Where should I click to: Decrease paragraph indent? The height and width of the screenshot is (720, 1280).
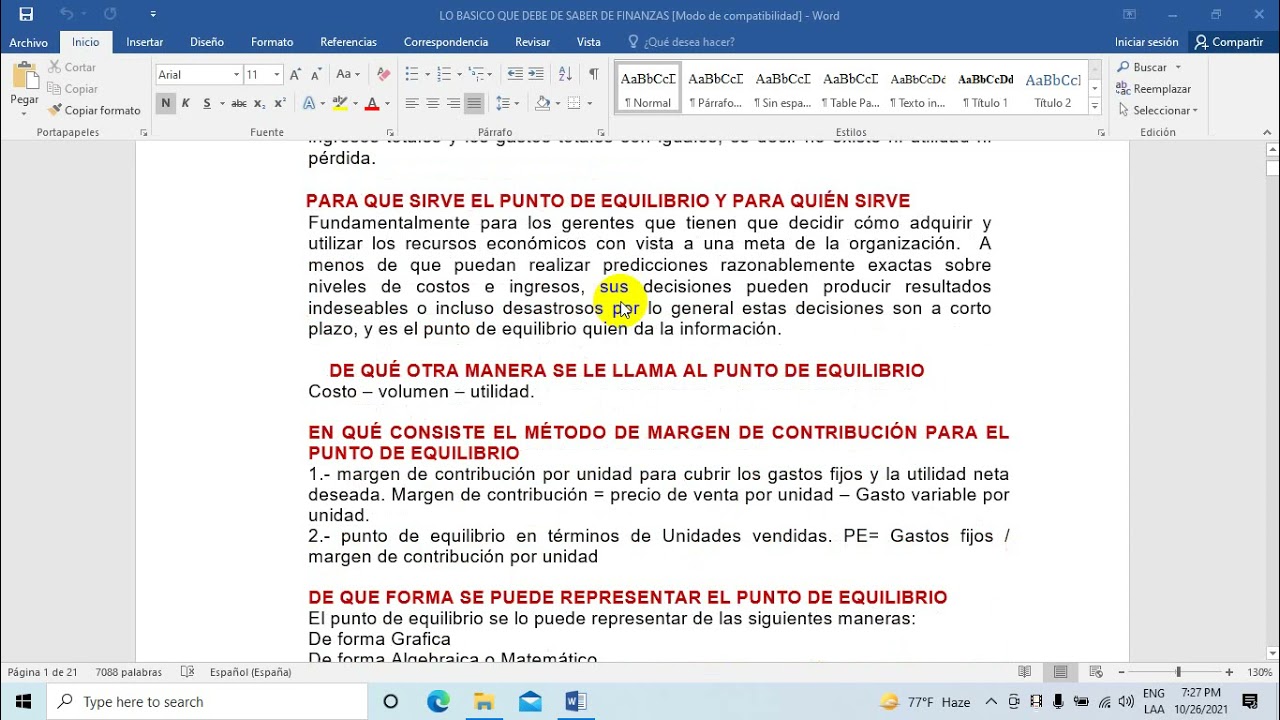[515, 74]
